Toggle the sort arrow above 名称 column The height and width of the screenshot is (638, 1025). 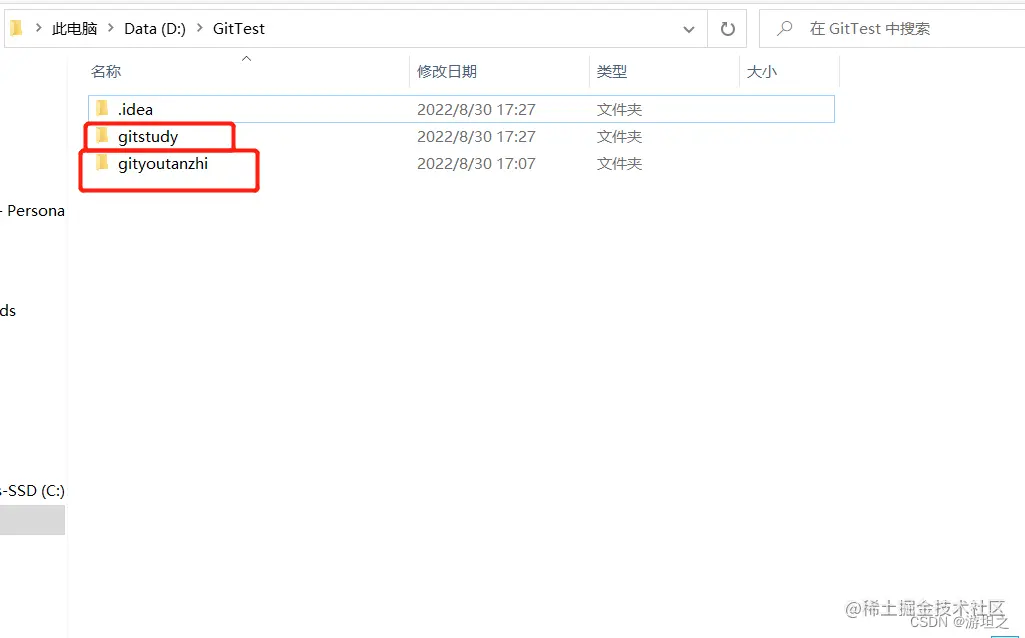tap(246, 59)
